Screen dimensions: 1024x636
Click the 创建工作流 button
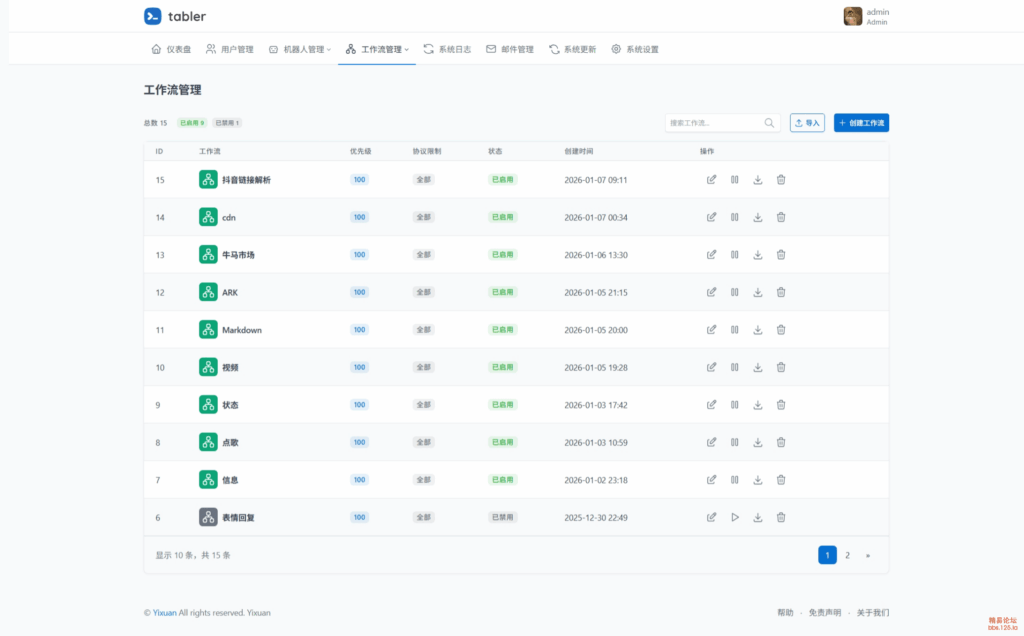click(x=861, y=123)
